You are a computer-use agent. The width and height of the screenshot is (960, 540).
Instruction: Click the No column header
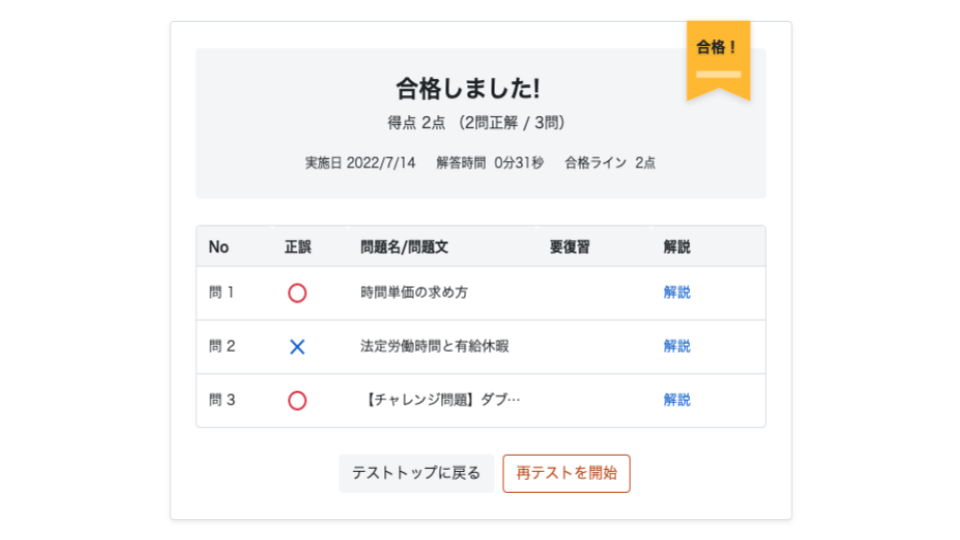coord(218,247)
